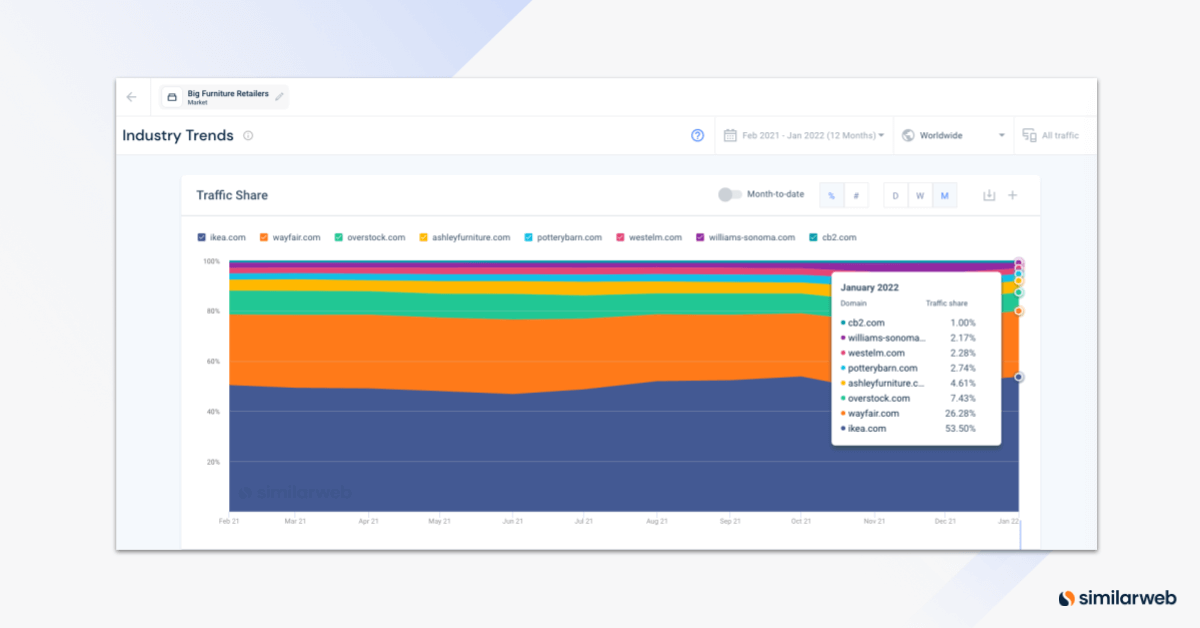Click the Traffic Share title
The width and height of the screenshot is (1200, 628).
pyautogui.click(x=232, y=195)
